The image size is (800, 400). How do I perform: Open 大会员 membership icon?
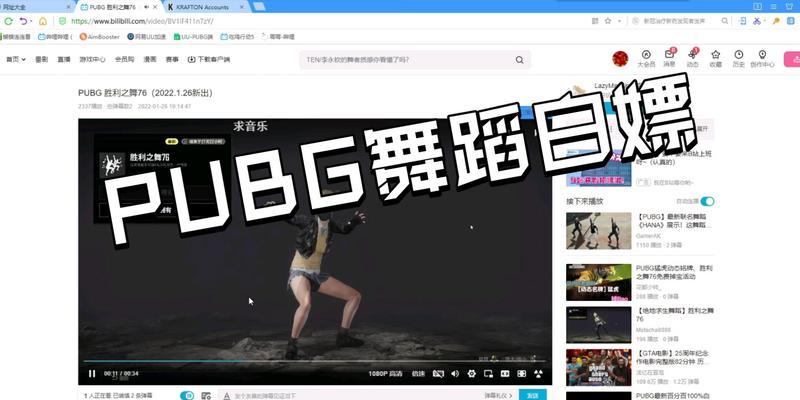point(646,59)
